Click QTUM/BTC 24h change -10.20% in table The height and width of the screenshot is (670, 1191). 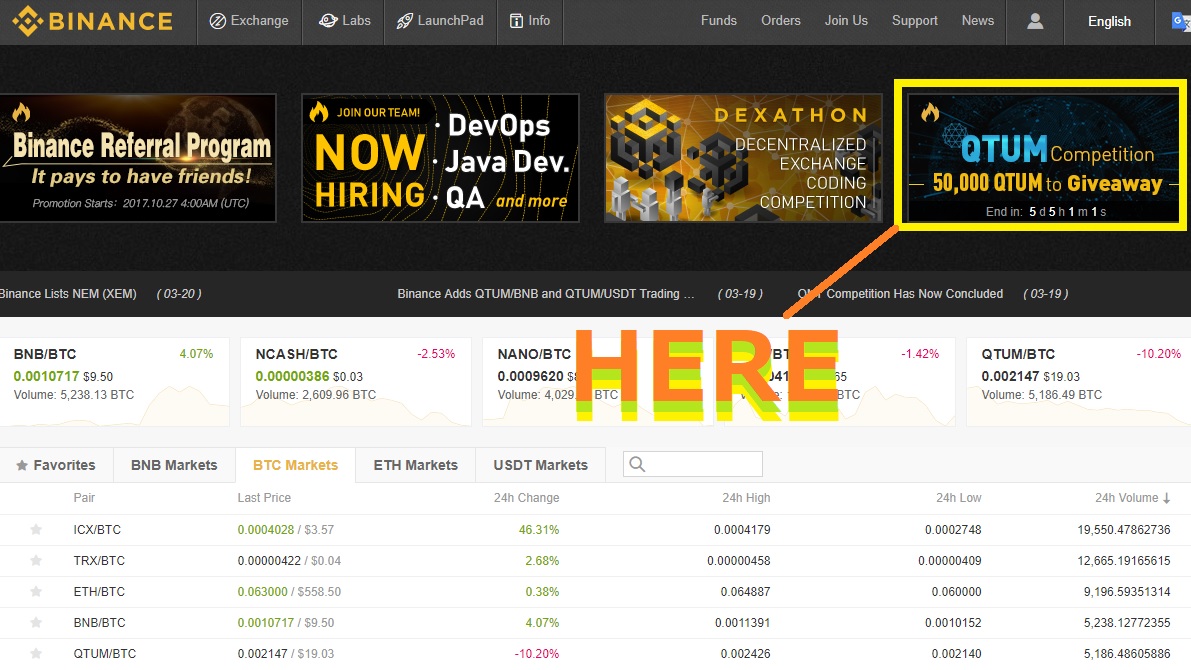[x=536, y=653]
